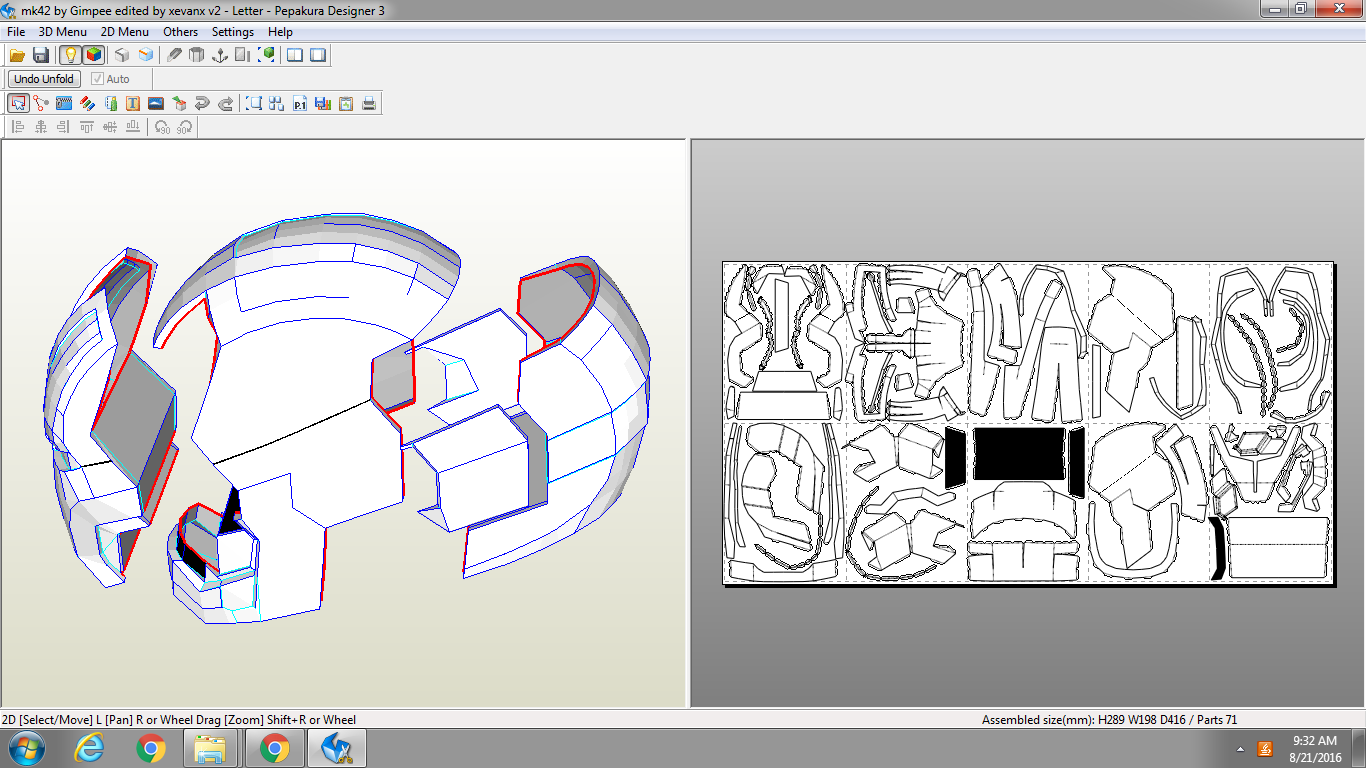Viewport: 1366px width, 768px height.
Task: Click the grey cube Unfold icon
Action: pos(122,55)
